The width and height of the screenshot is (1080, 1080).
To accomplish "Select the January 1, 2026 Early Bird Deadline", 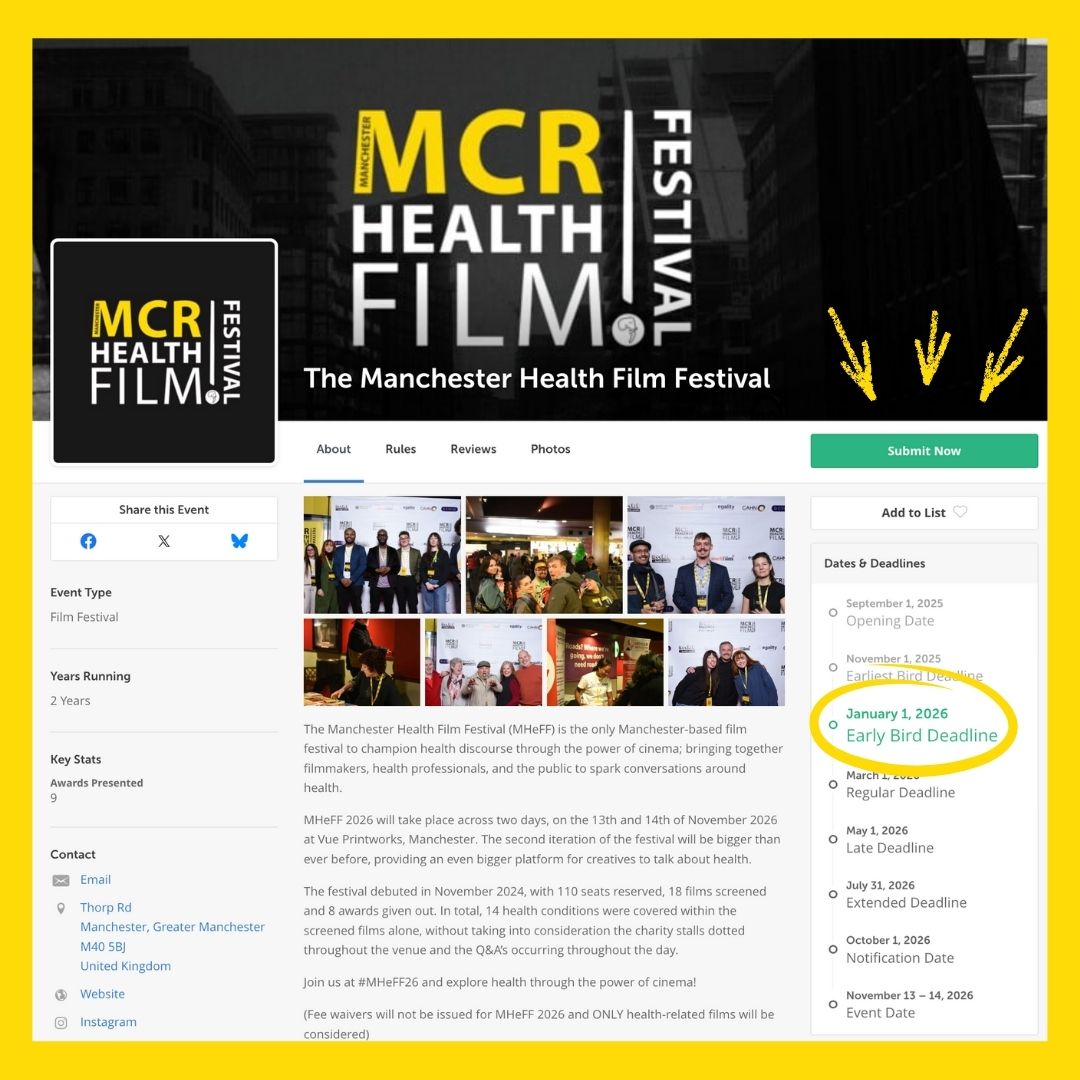I will 922,725.
